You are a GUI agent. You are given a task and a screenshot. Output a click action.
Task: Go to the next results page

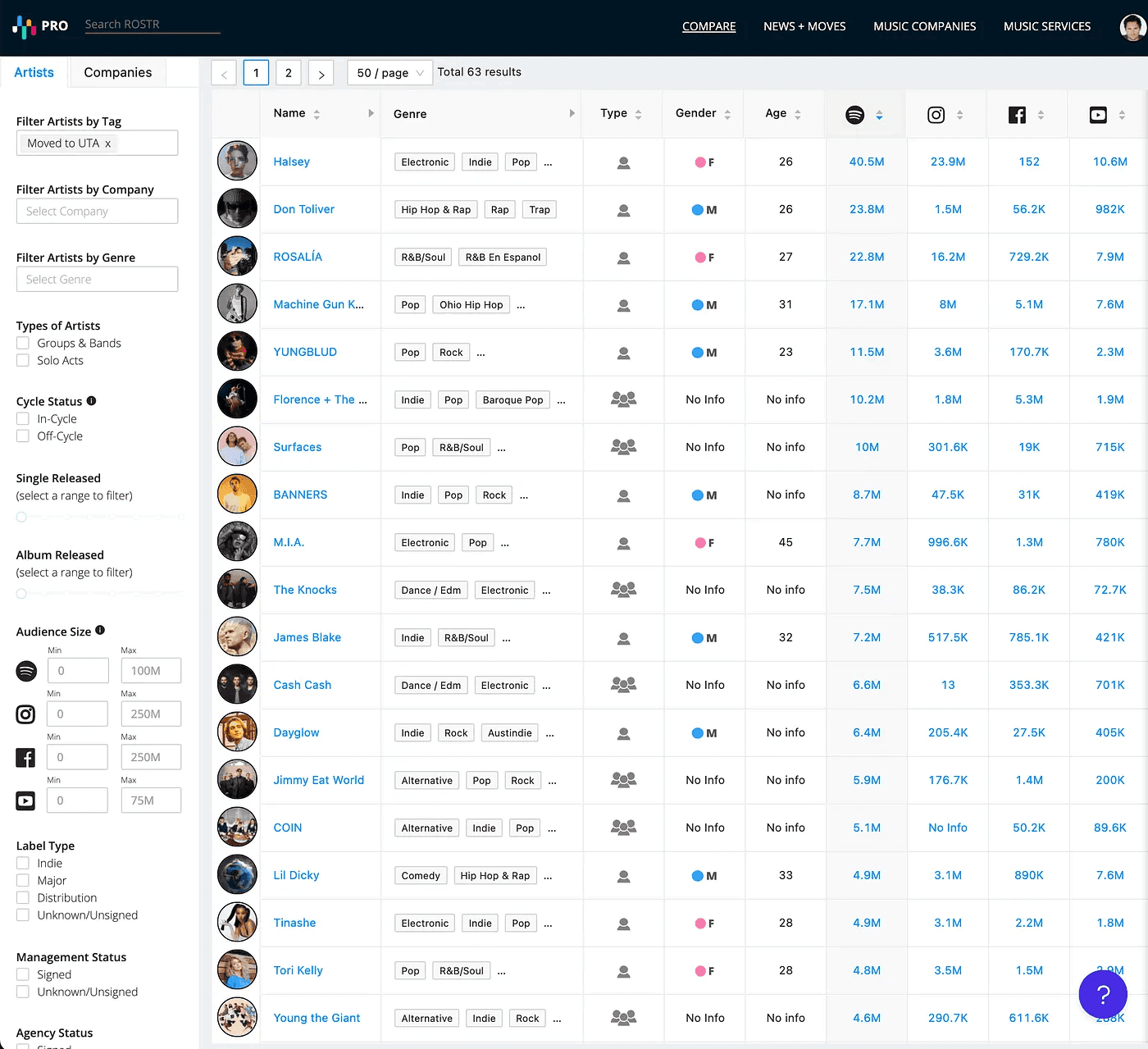pyautogui.click(x=321, y=73)
